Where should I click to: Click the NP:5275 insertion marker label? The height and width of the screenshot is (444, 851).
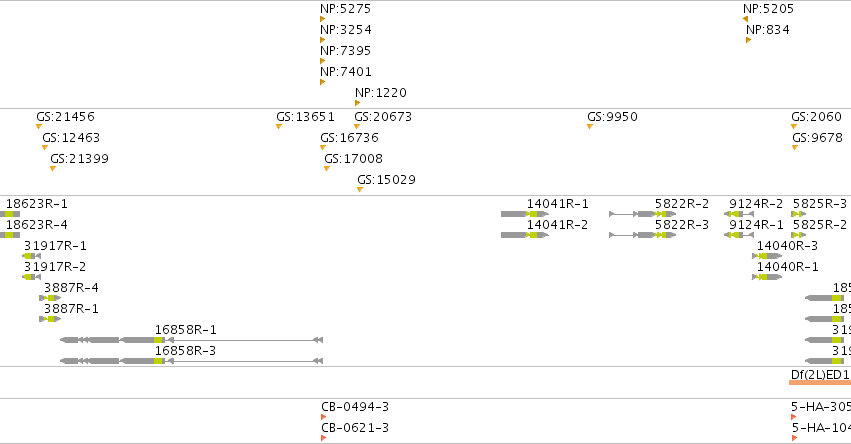(x=345, y=9)
